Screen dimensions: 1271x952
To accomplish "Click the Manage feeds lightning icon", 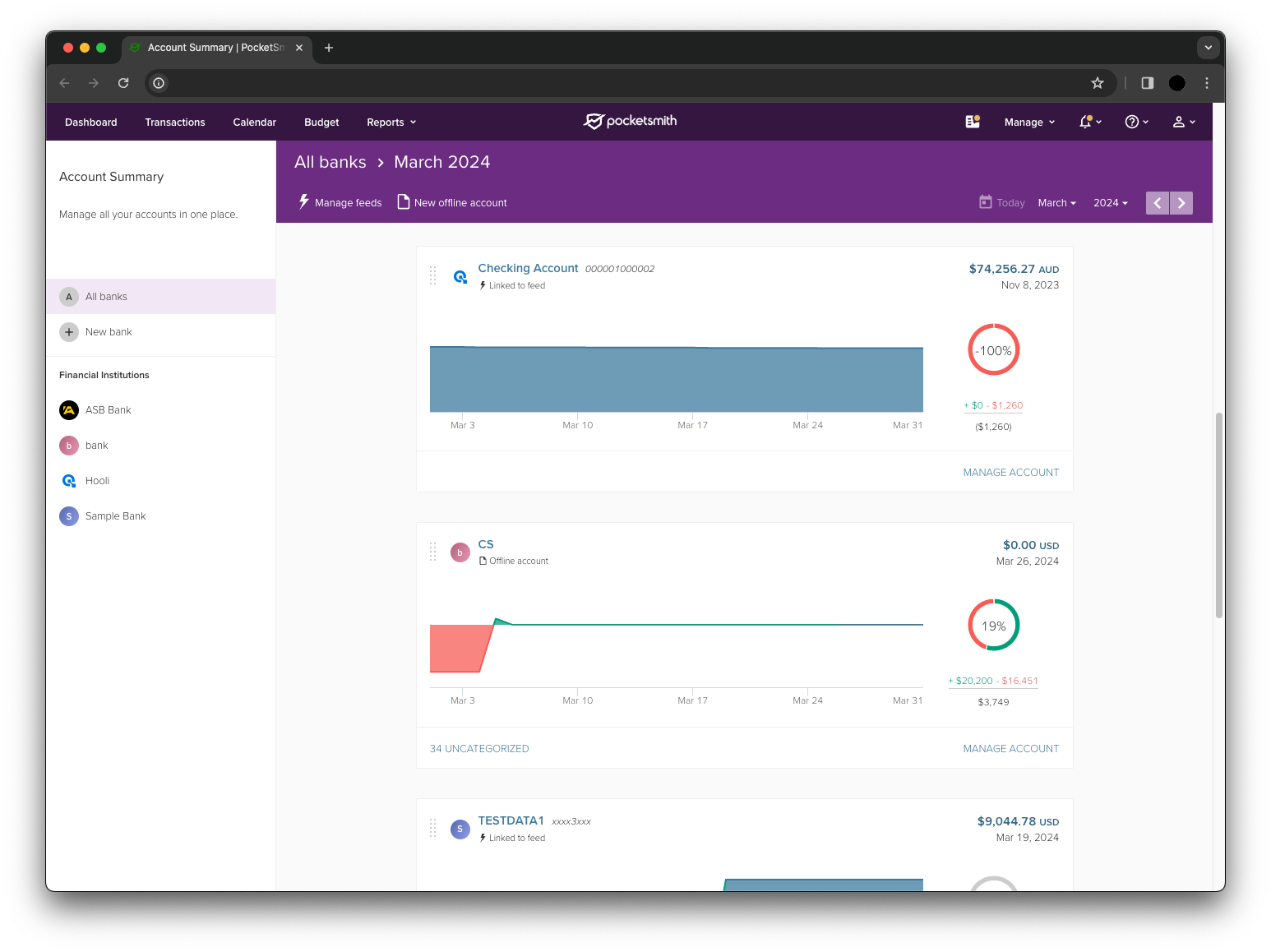I will 304,202.
